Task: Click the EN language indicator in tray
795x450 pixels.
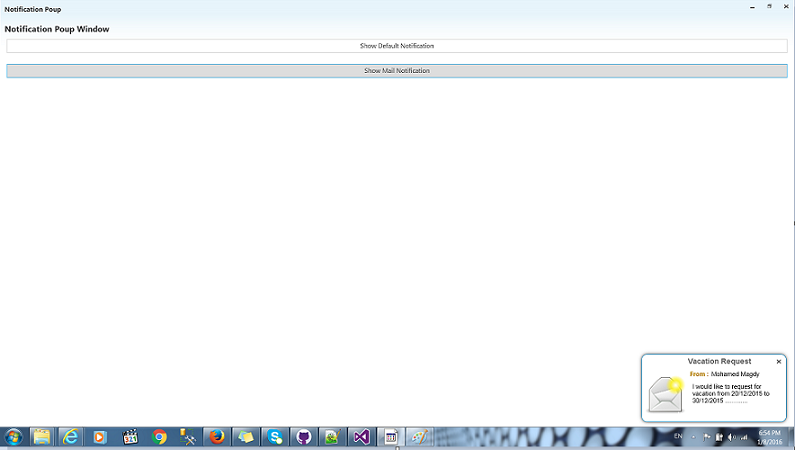Action: [x=678, y=436]
